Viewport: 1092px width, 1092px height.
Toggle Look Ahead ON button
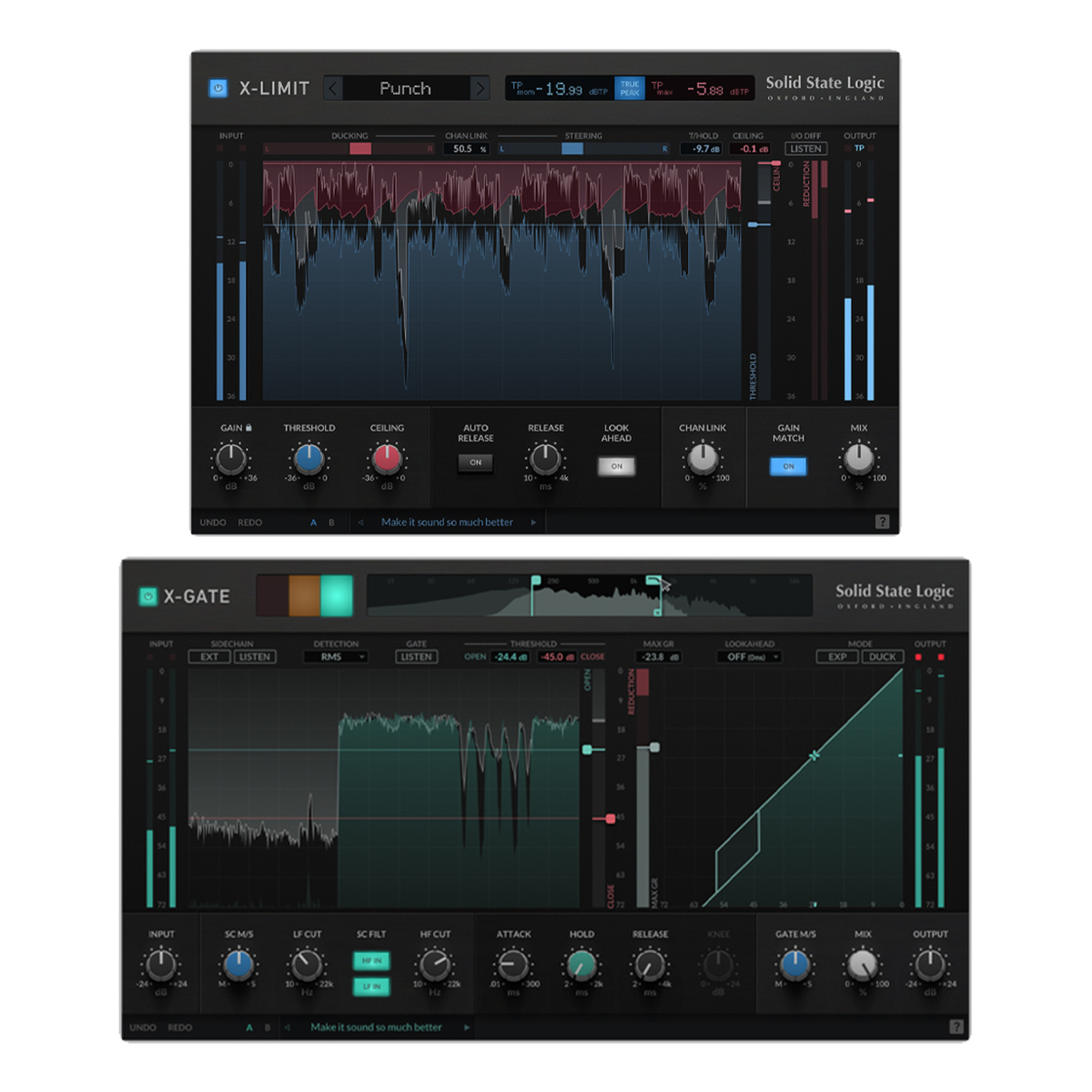616,466
